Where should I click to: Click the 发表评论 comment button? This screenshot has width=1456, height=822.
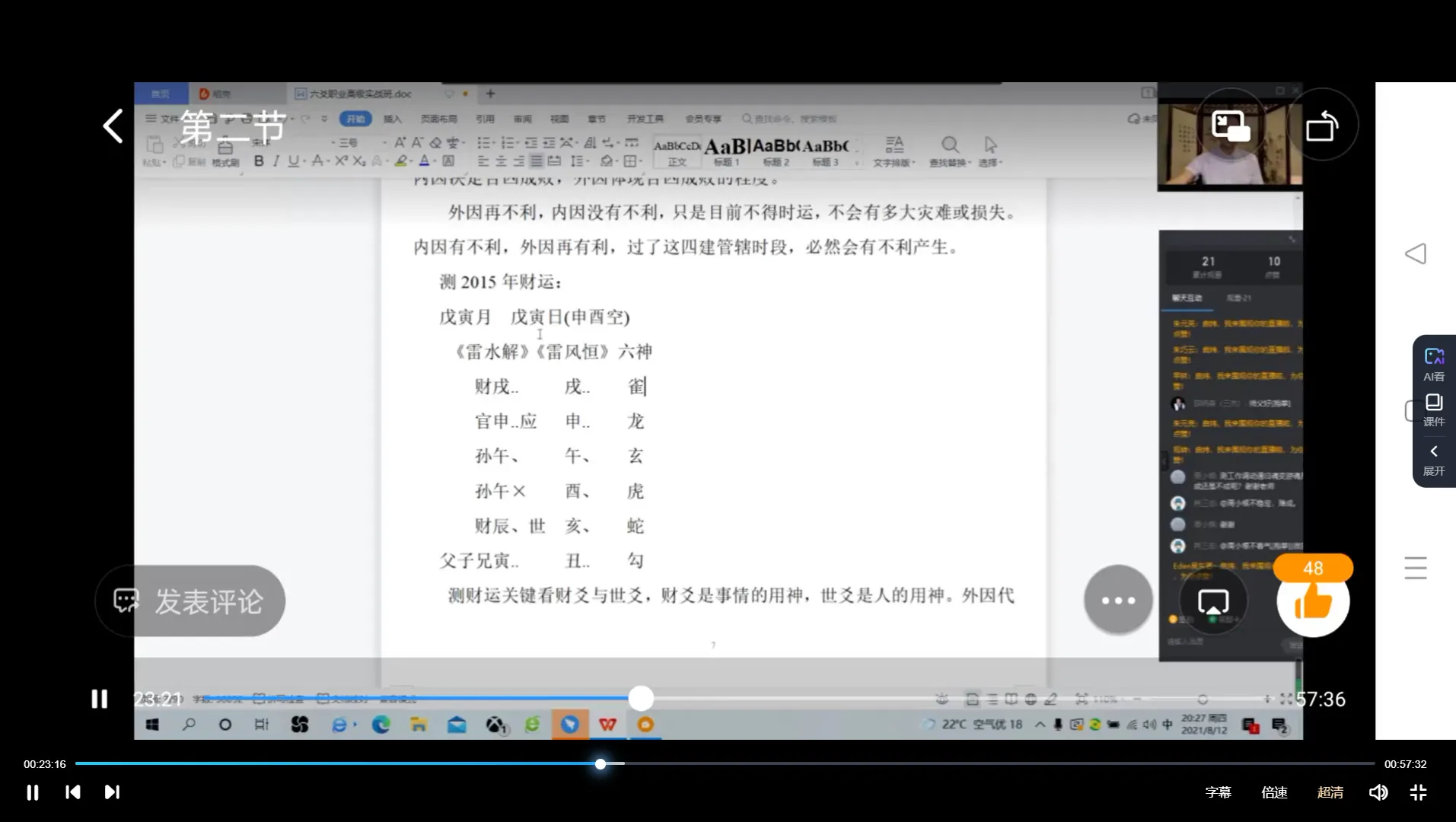tap(190, 601)
